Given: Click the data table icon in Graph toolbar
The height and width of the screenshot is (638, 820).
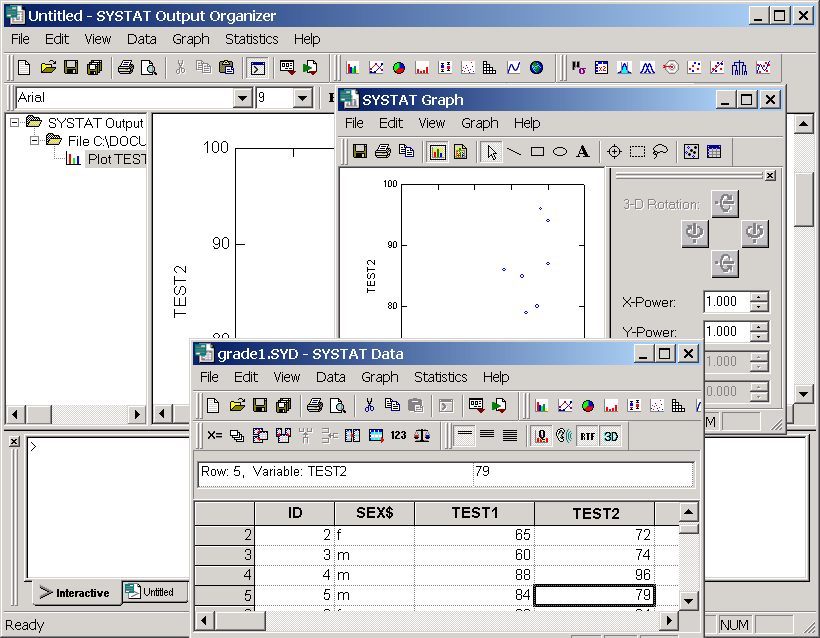Looking at the screenshot, I should [714, 152].
